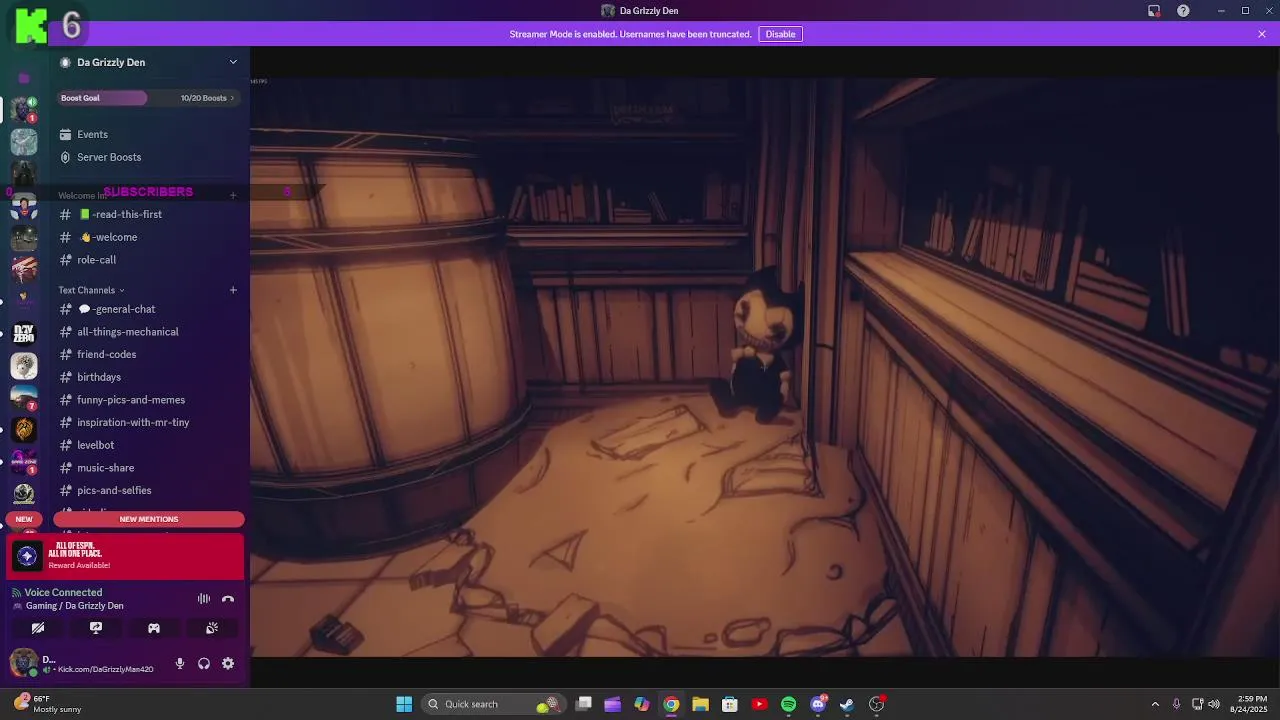Collapse the Text Channels category
This screenshot has height=720, width=1280.
click(91, 290)
